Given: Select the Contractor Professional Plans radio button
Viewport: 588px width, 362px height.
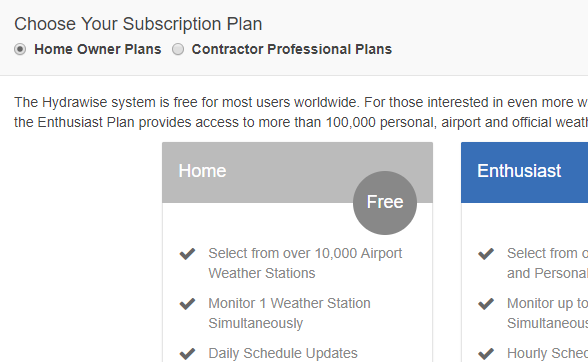Looking at the screenshot, I should click(178, 49).
